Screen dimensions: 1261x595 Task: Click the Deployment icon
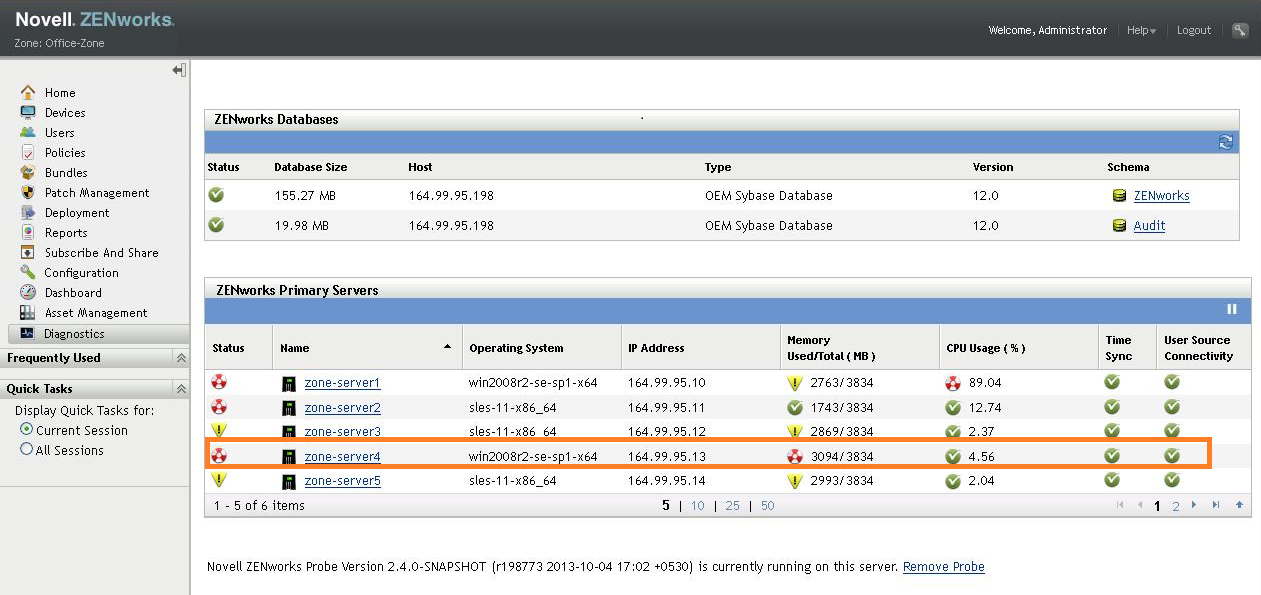tap(28, 212)
